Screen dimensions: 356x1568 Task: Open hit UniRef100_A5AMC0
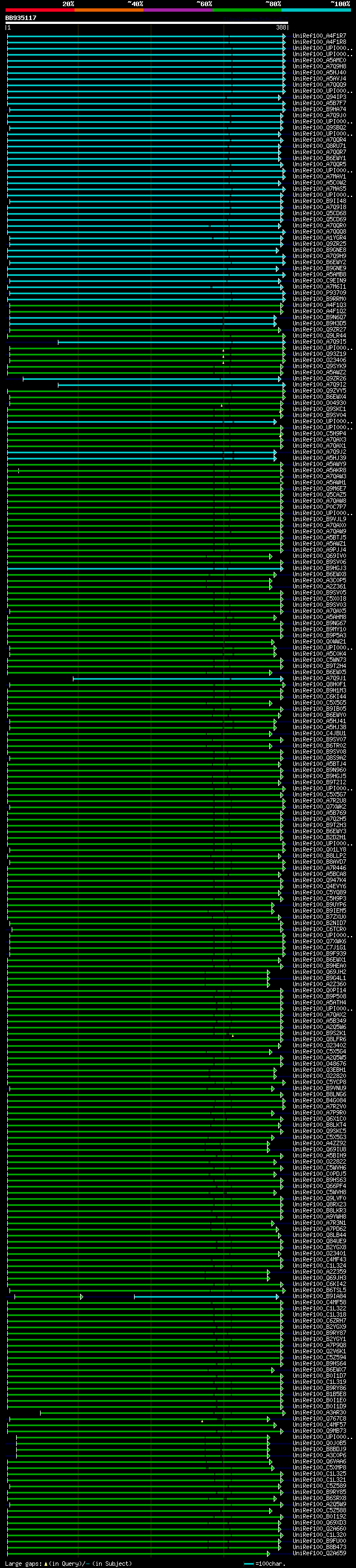tap(319, 60)
